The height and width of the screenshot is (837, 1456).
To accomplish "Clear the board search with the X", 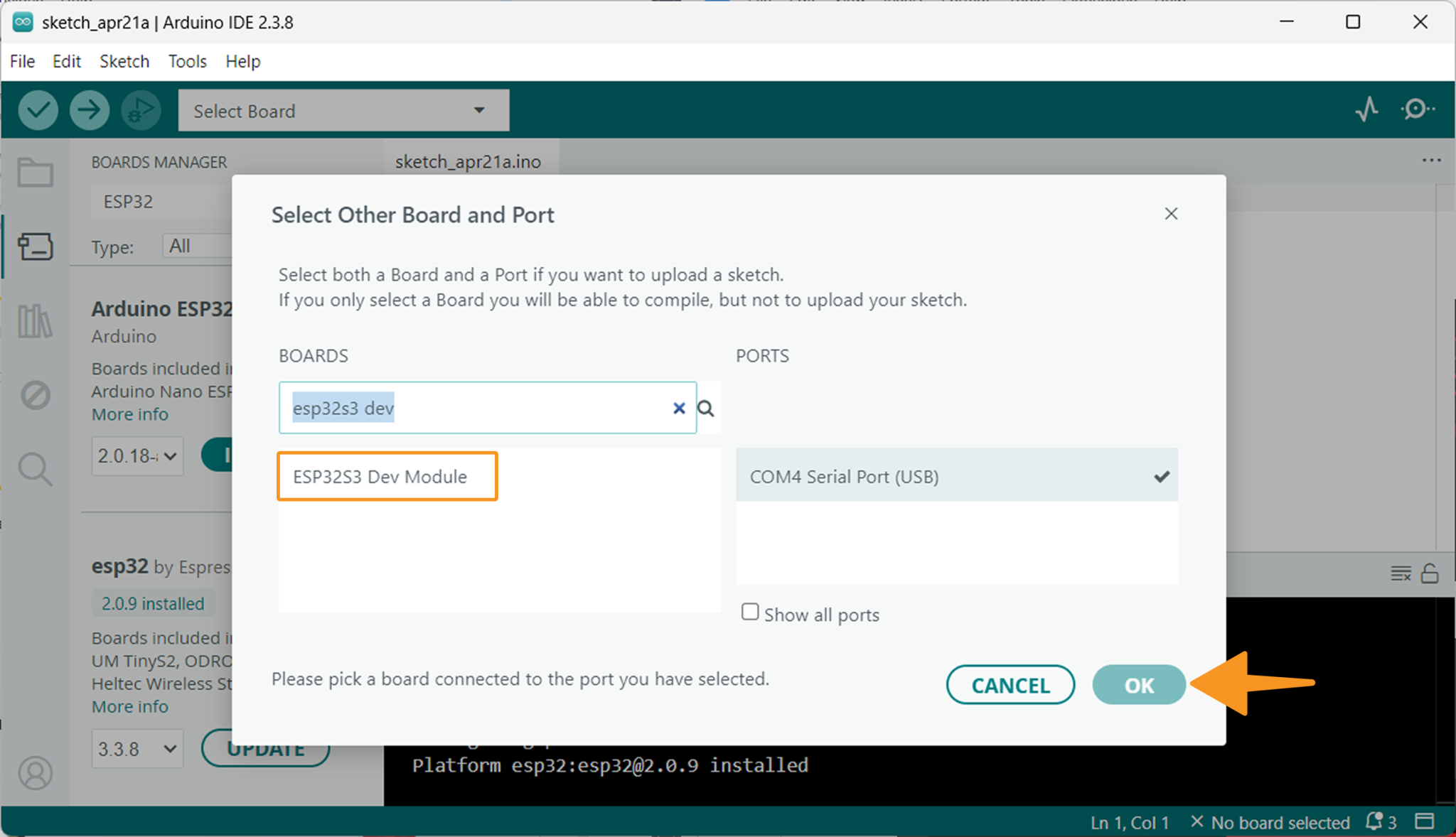I will 678,409.
